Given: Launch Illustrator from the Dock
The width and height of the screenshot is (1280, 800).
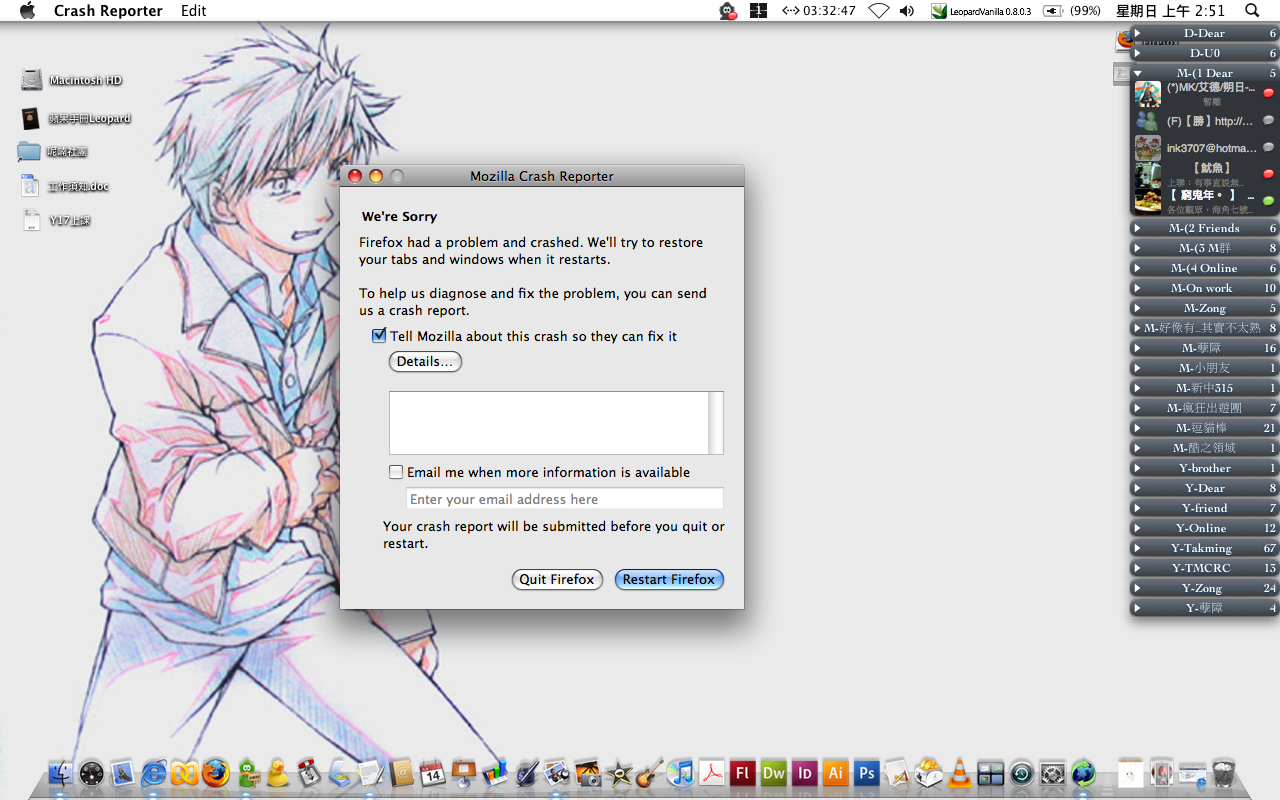Looking at the screenshot, I should (835, 773).
